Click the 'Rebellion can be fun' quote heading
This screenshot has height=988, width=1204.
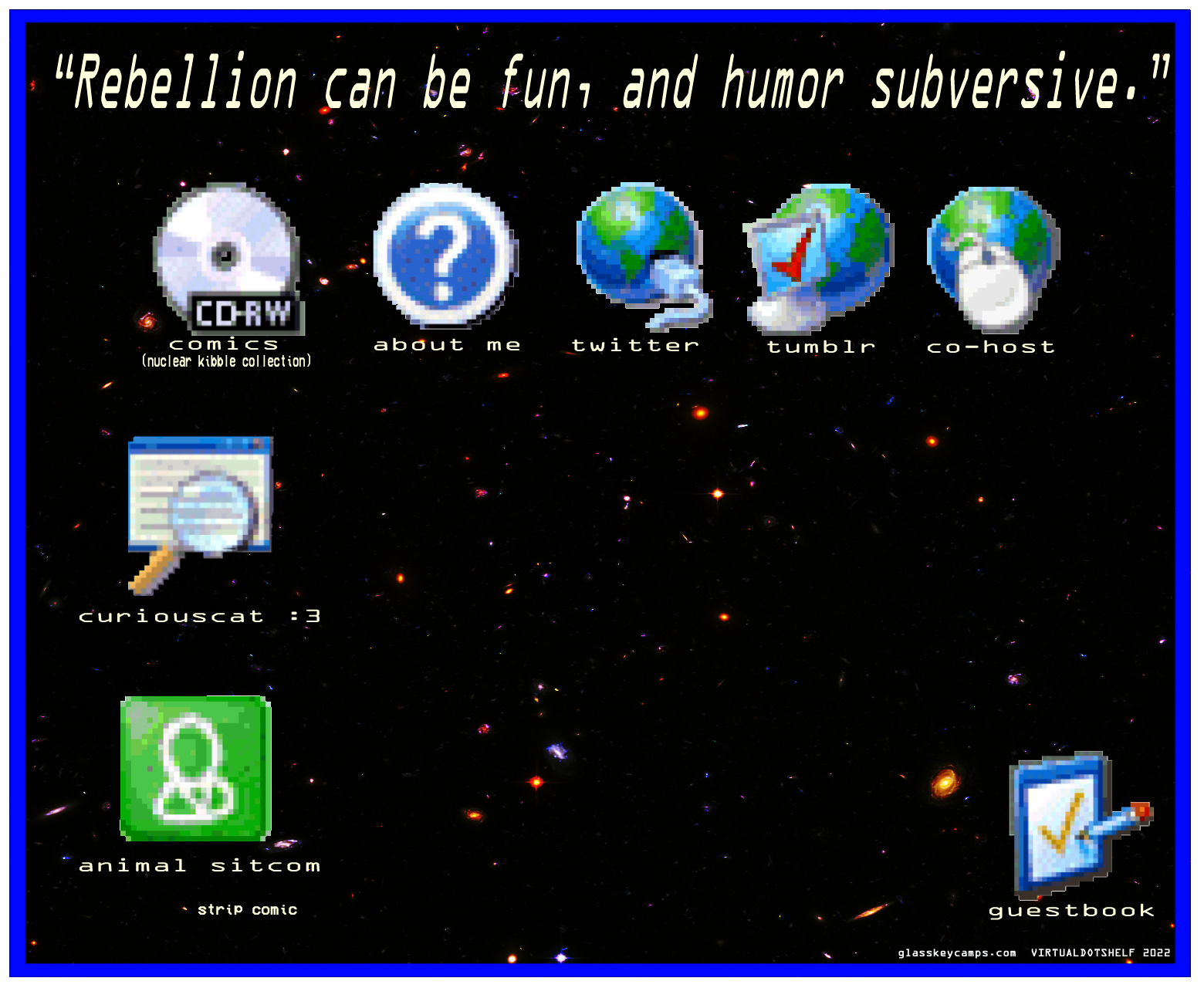pyautogui.click(x=611, y=82)
